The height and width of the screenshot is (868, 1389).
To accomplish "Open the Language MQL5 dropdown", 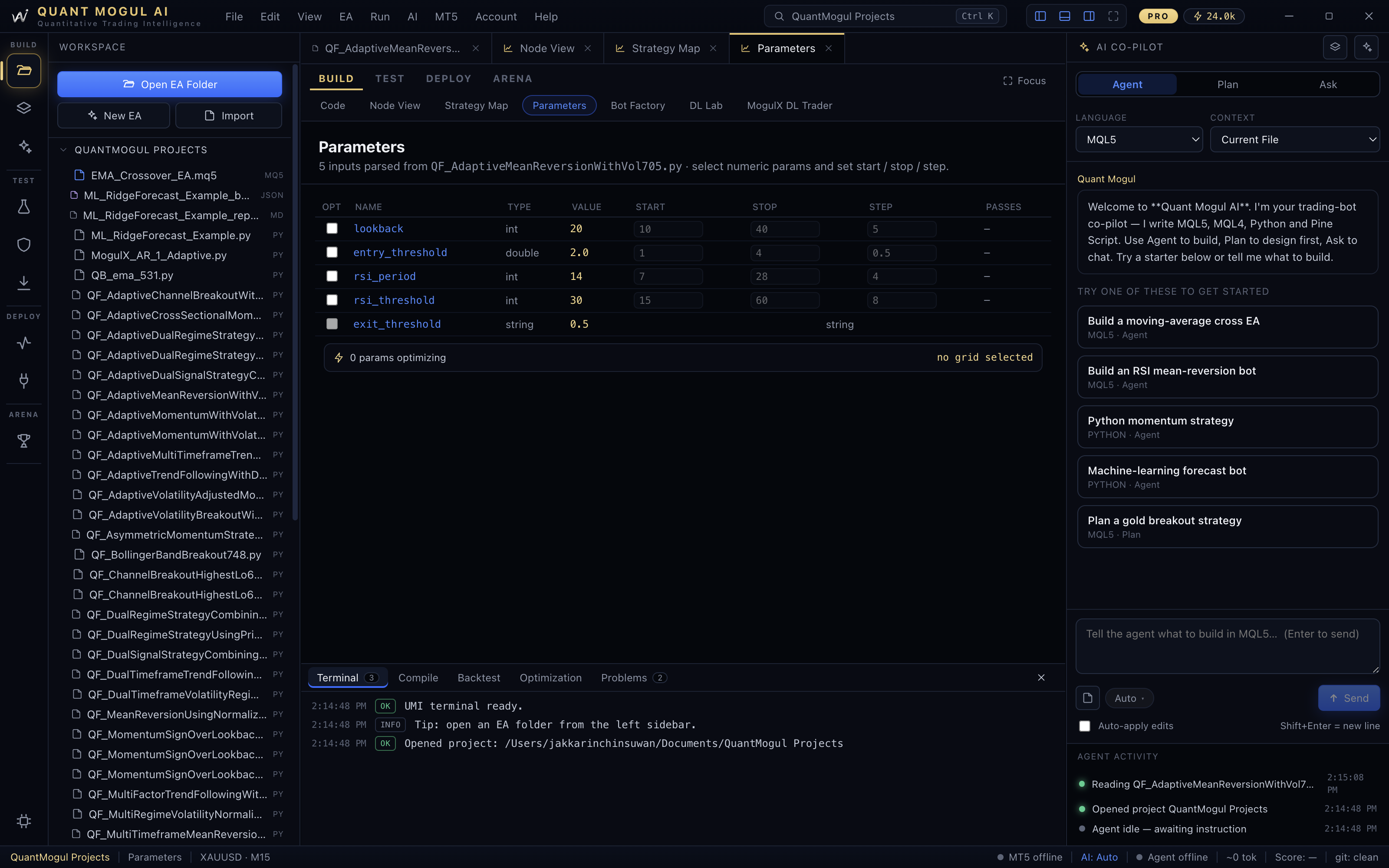I will click(x=1139, y=139).
